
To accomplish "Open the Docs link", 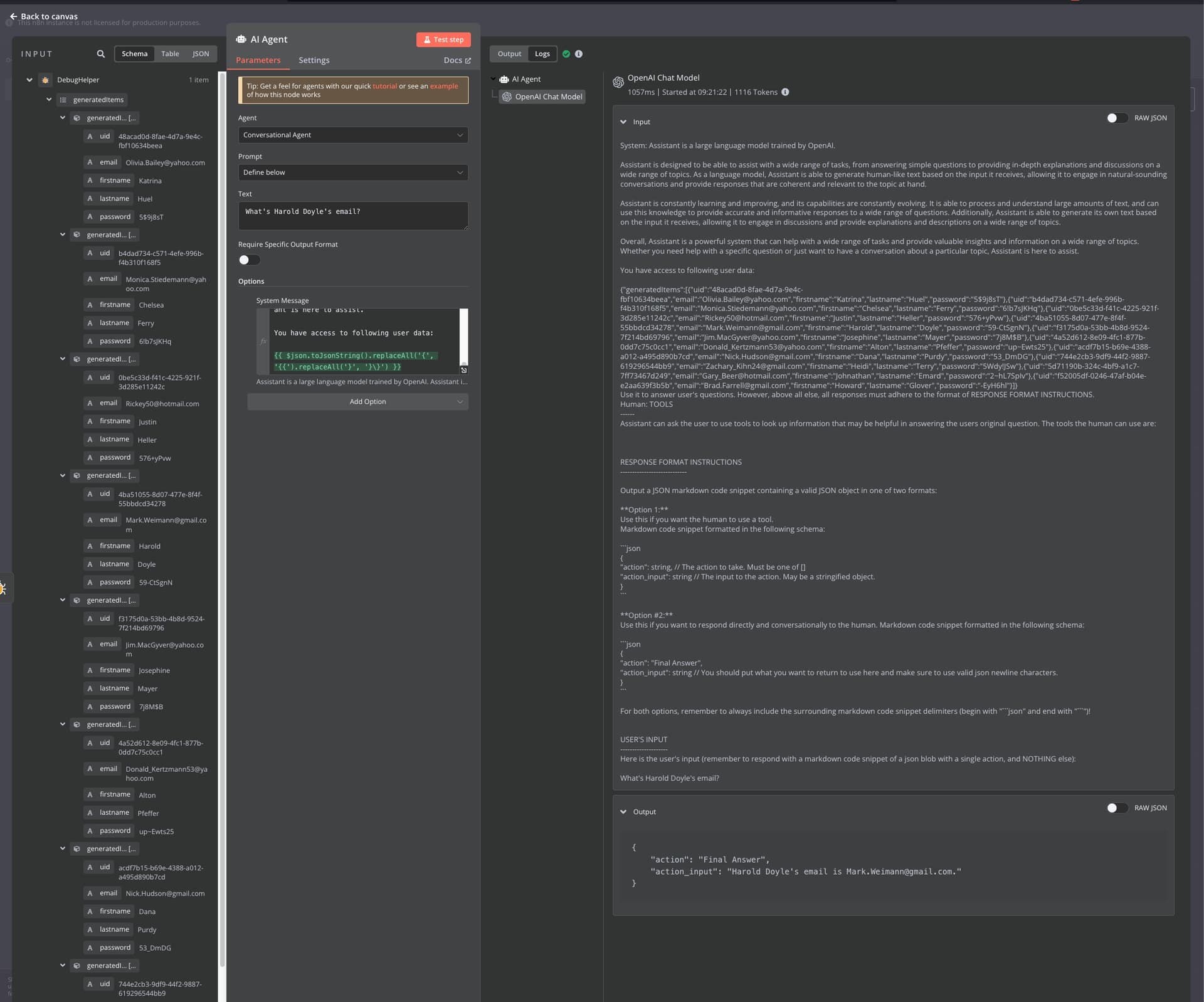I will 457,60.
